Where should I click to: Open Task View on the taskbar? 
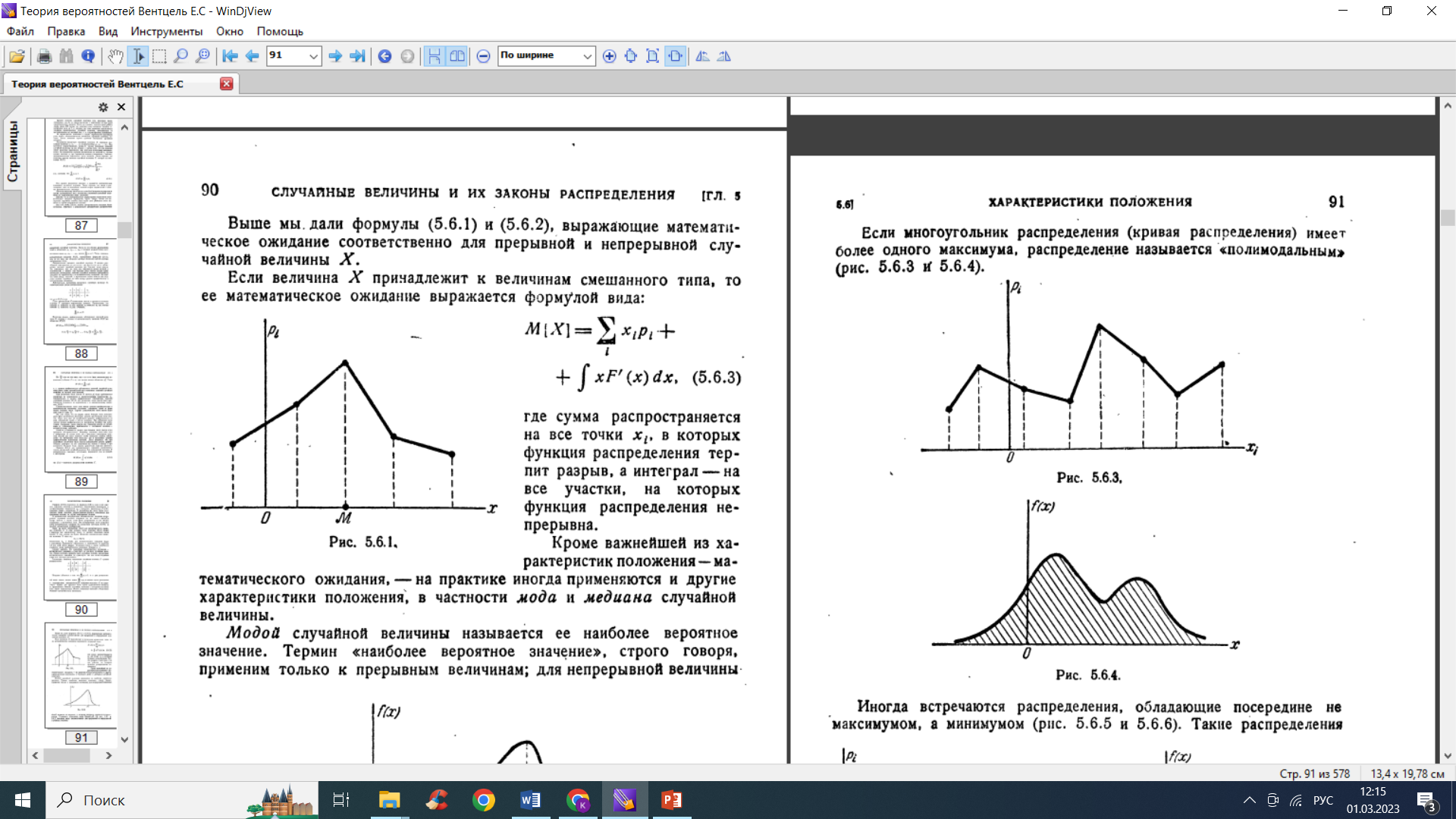[x=341, y=800]
